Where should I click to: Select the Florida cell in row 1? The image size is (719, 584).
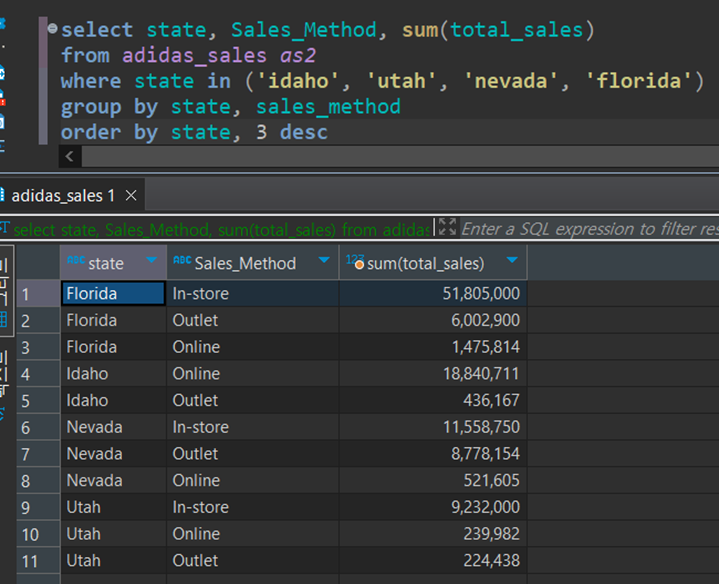[x=113, y=294]
